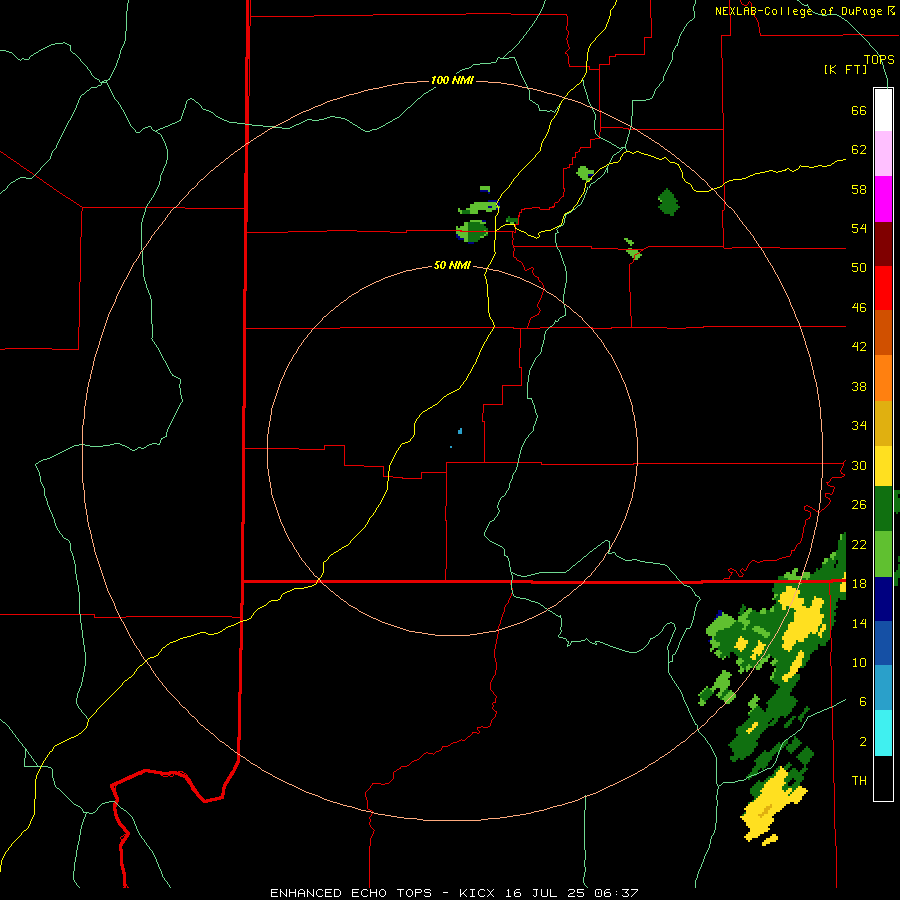Click the legend value "6"
This screenshot has height=900, width=900.
point(863,702)
